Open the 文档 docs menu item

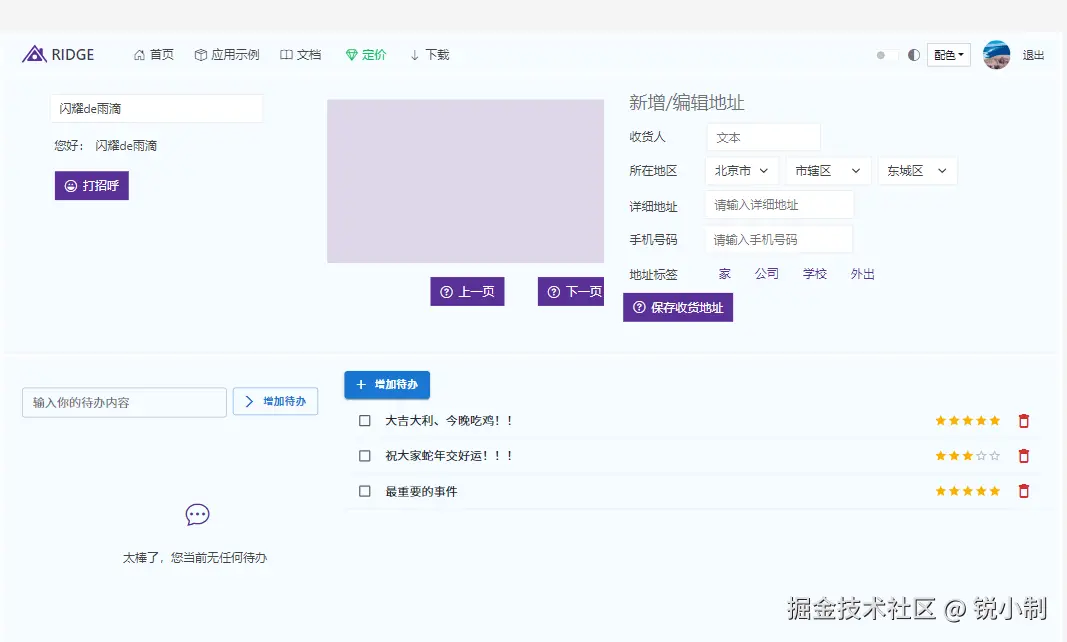tap(301, 55)
